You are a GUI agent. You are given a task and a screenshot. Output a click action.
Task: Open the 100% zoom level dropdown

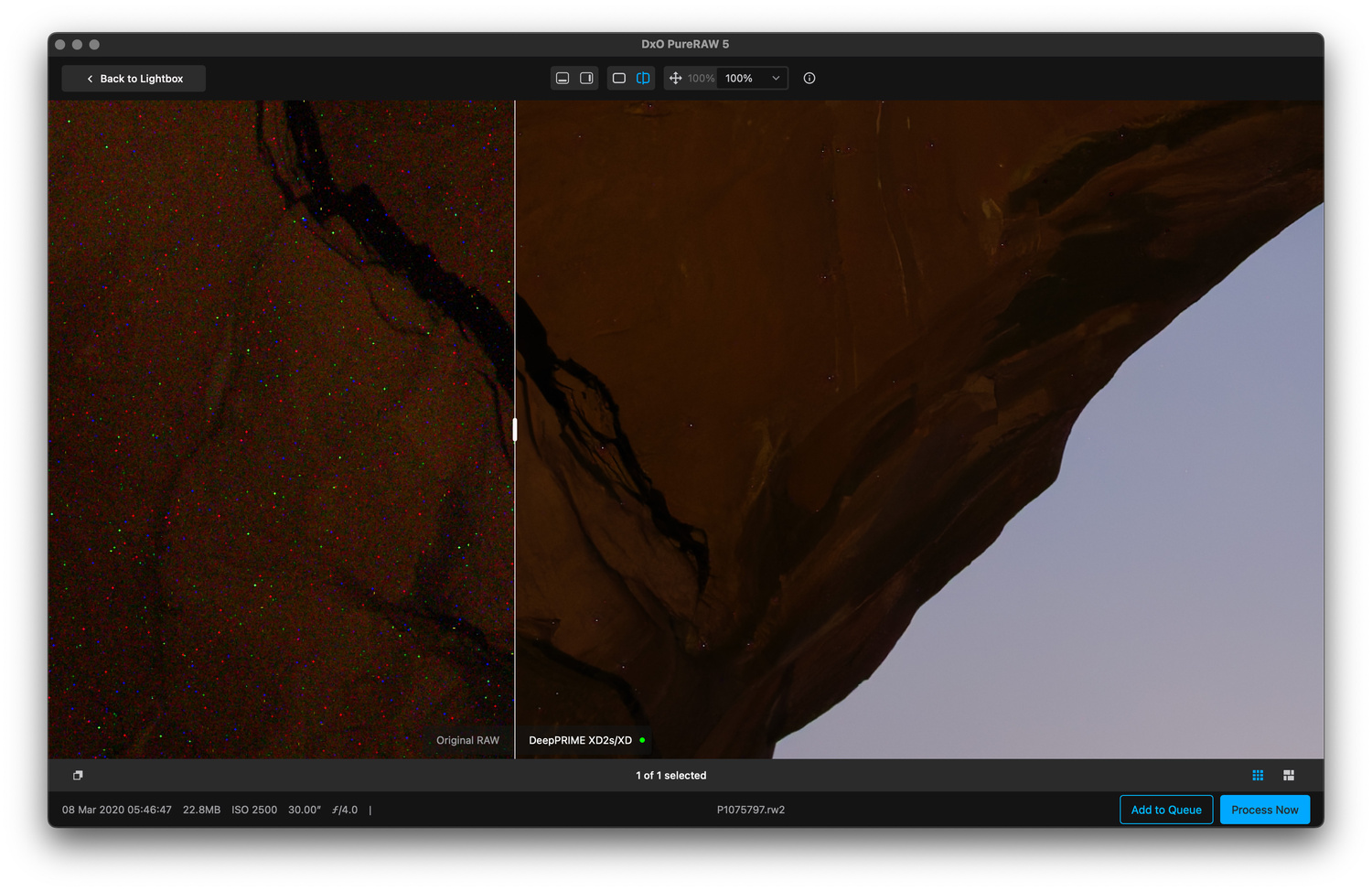click(x=752, y=79)
